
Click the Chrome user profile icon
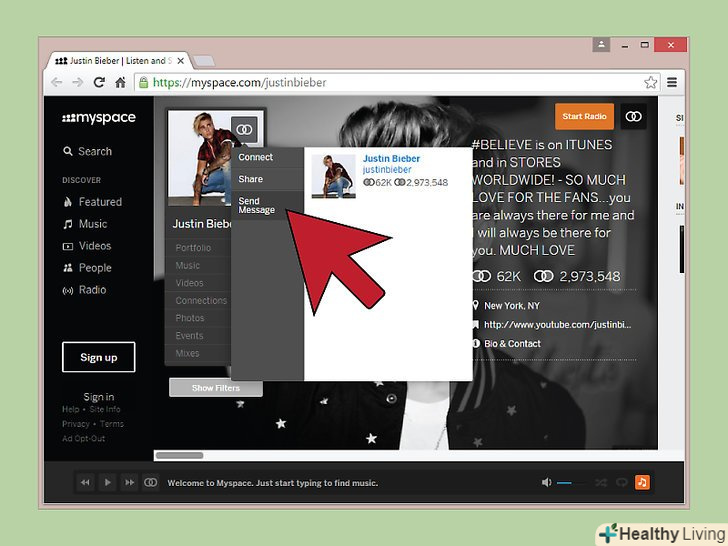[601, 45]
